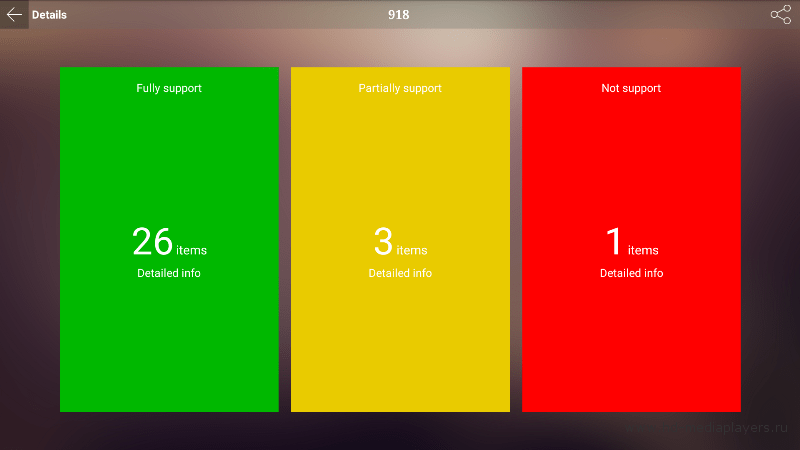Click the Fully support heading
800x450 pixels.
pos(169,88)
